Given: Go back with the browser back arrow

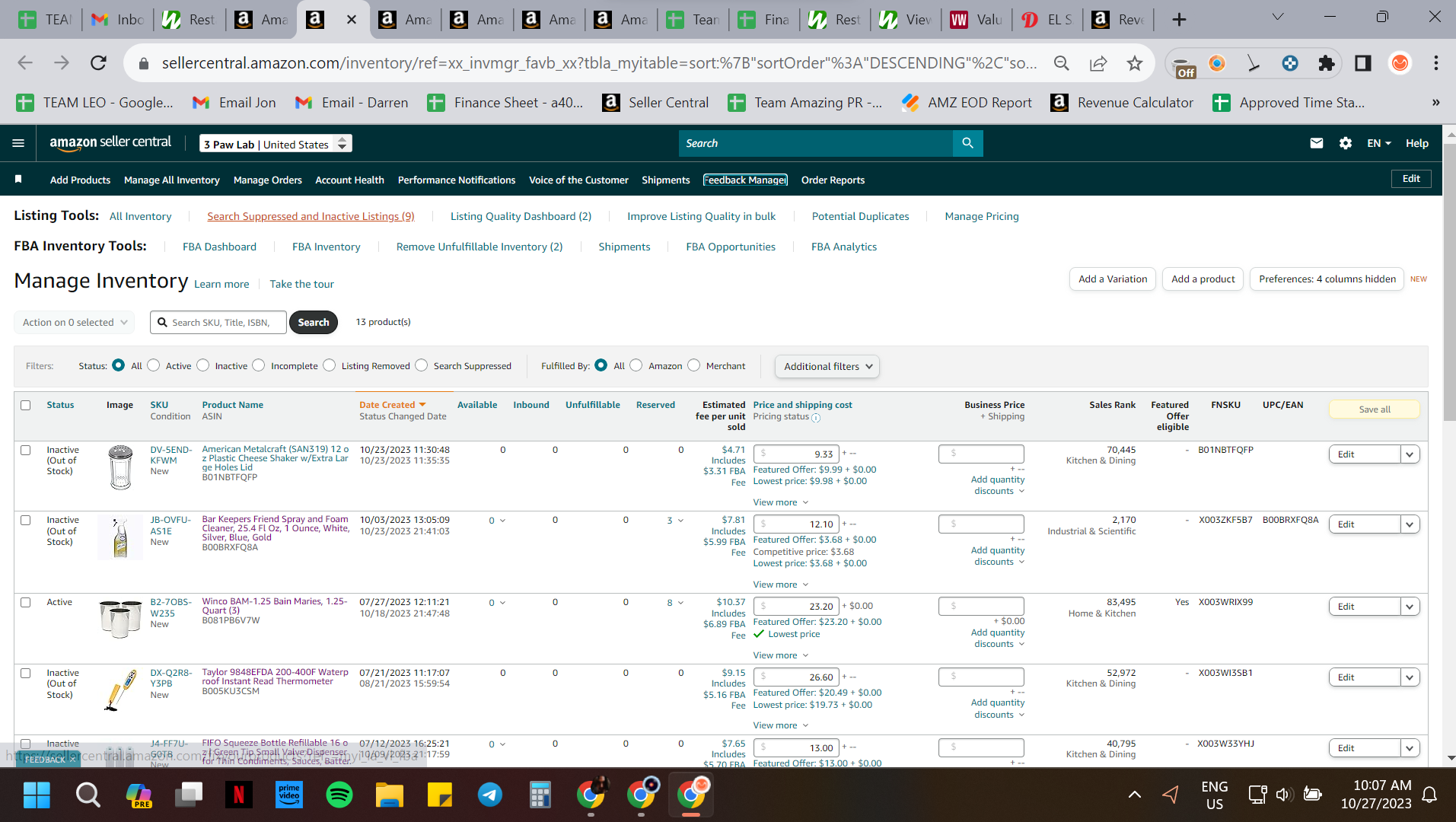Looking at the screenshot, I should pos(25,63).
